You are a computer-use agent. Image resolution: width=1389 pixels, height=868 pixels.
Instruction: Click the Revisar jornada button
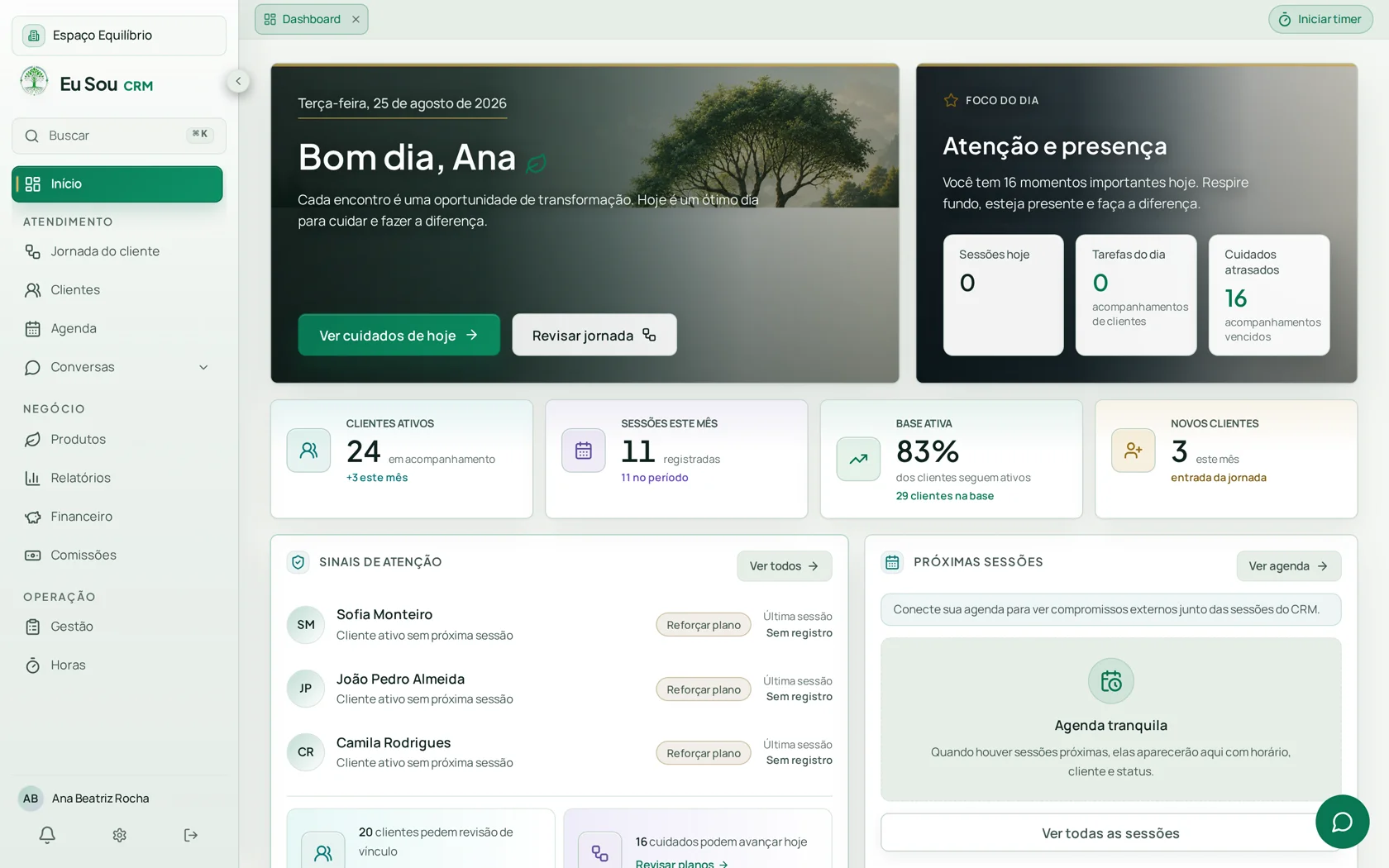pyautogui.click(x=594, y=335)
